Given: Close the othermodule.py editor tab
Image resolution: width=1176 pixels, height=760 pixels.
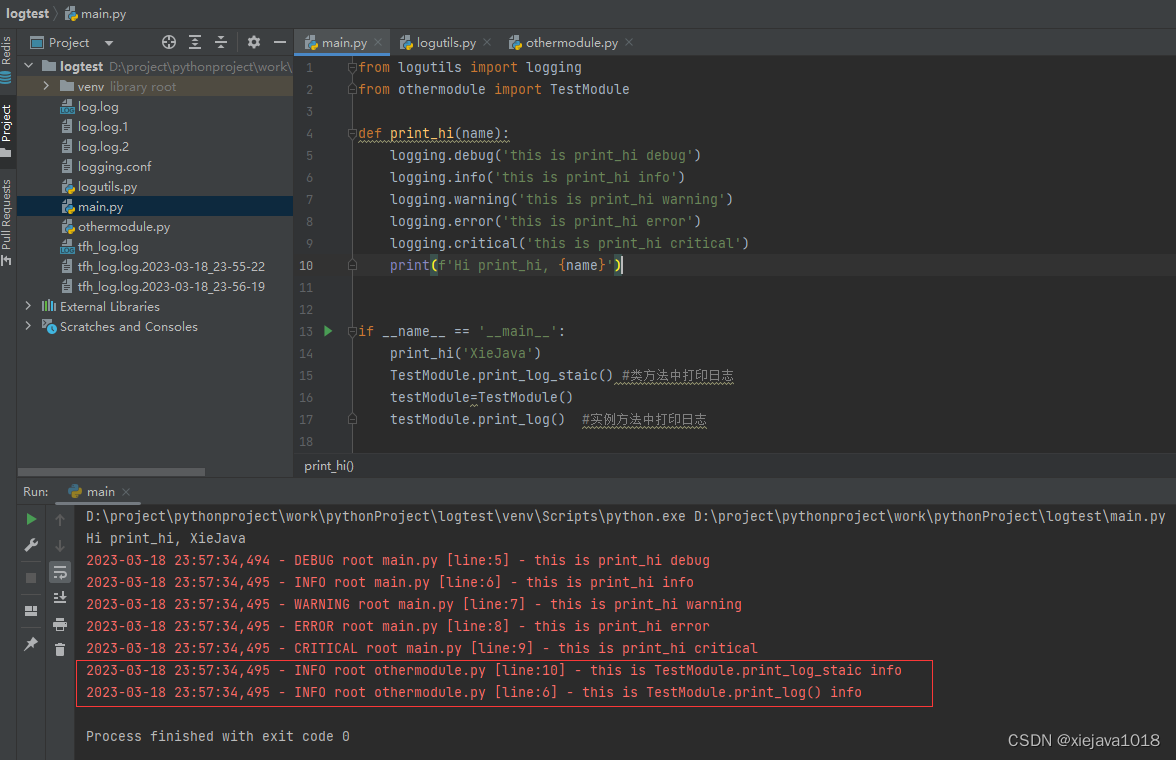Looking at the screenshot, I should tap(628, 43).
